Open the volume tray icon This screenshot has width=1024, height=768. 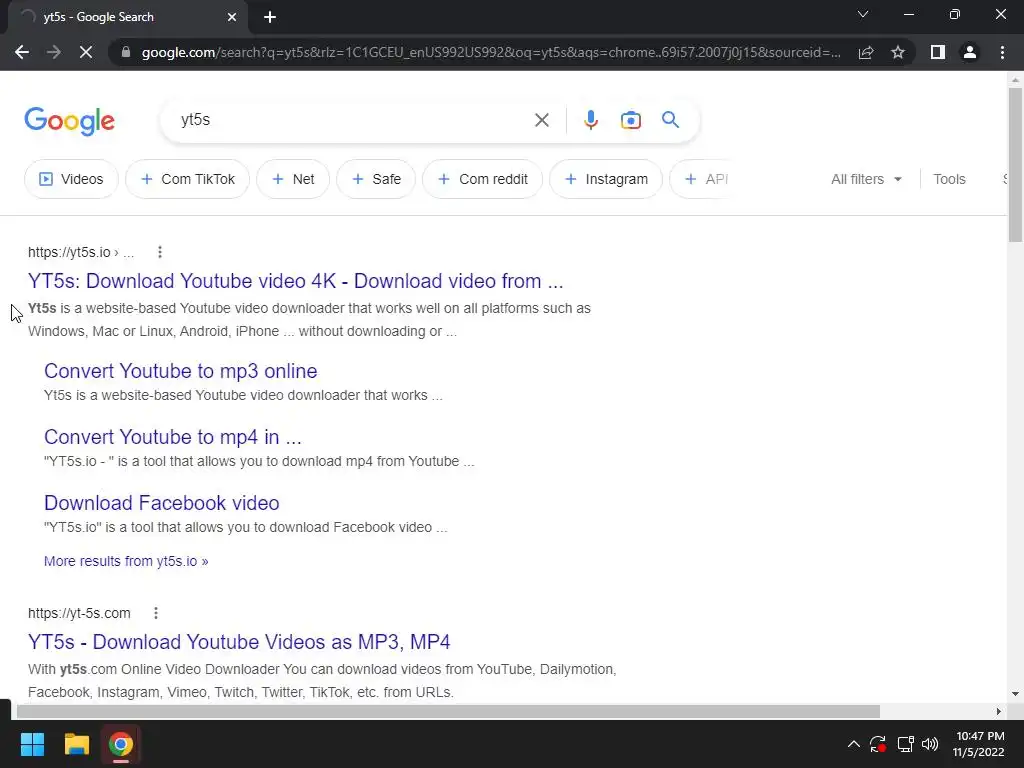930,744
